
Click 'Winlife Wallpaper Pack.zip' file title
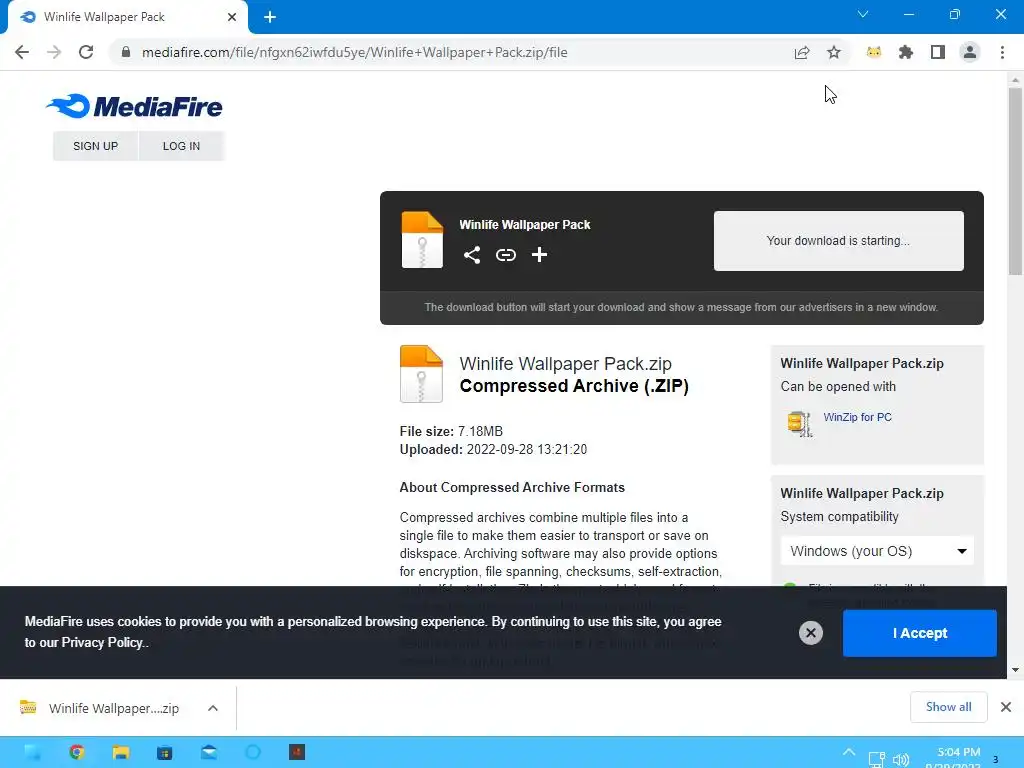pyautogui.click(x=565, y=363)
